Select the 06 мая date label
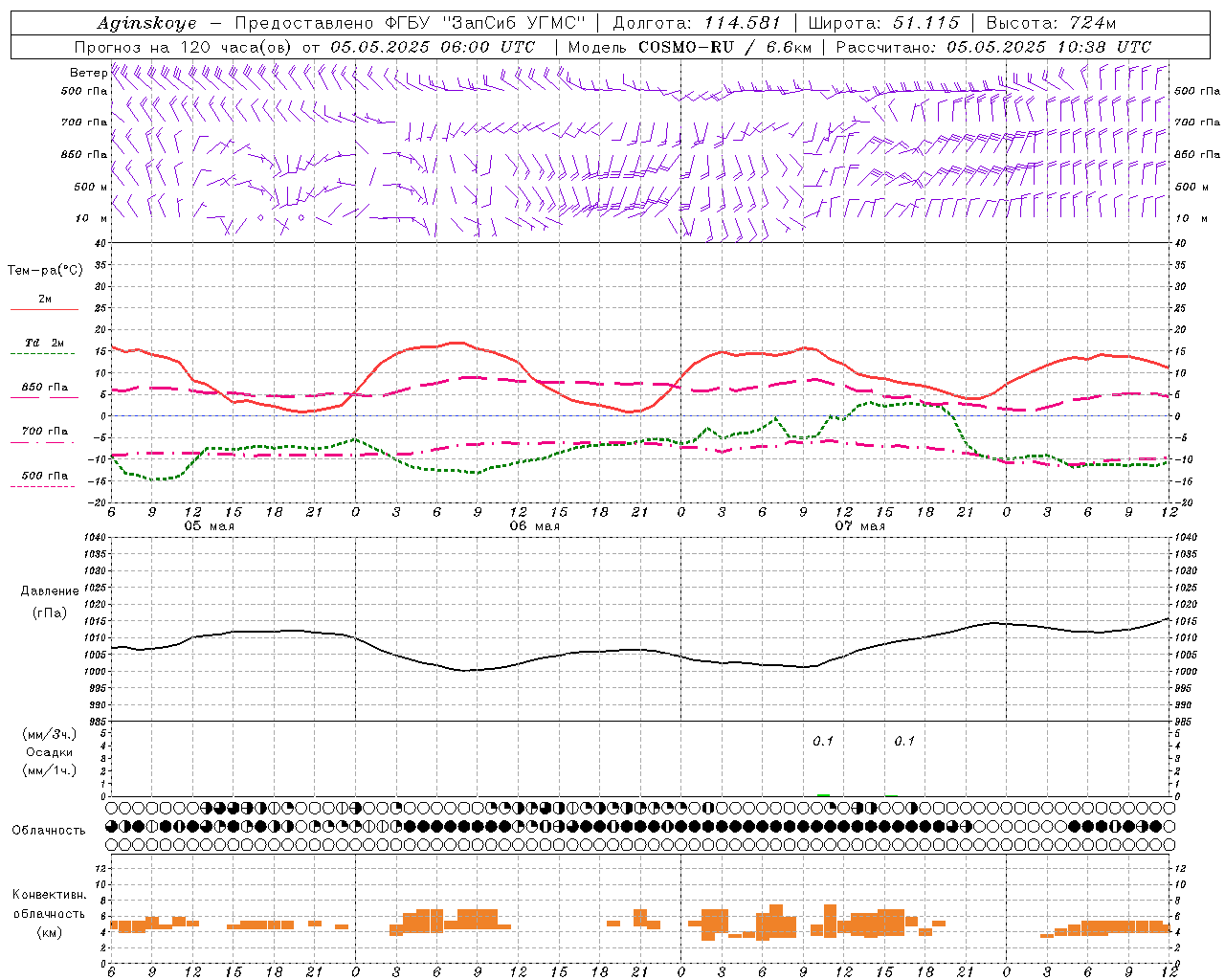 click(534, 526)
